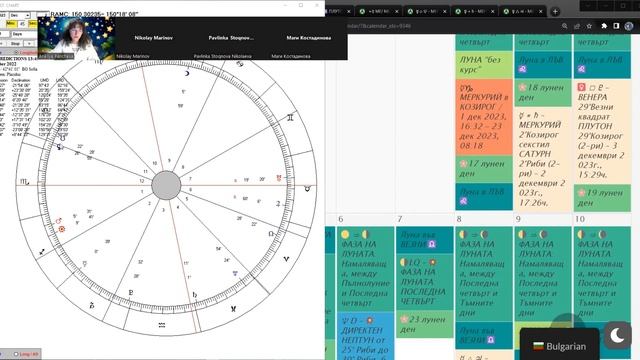The height and width of the screenshot is (360, 640).
Task: Select the Nikolay Marinov participant tile
Action: coord(153,38)
